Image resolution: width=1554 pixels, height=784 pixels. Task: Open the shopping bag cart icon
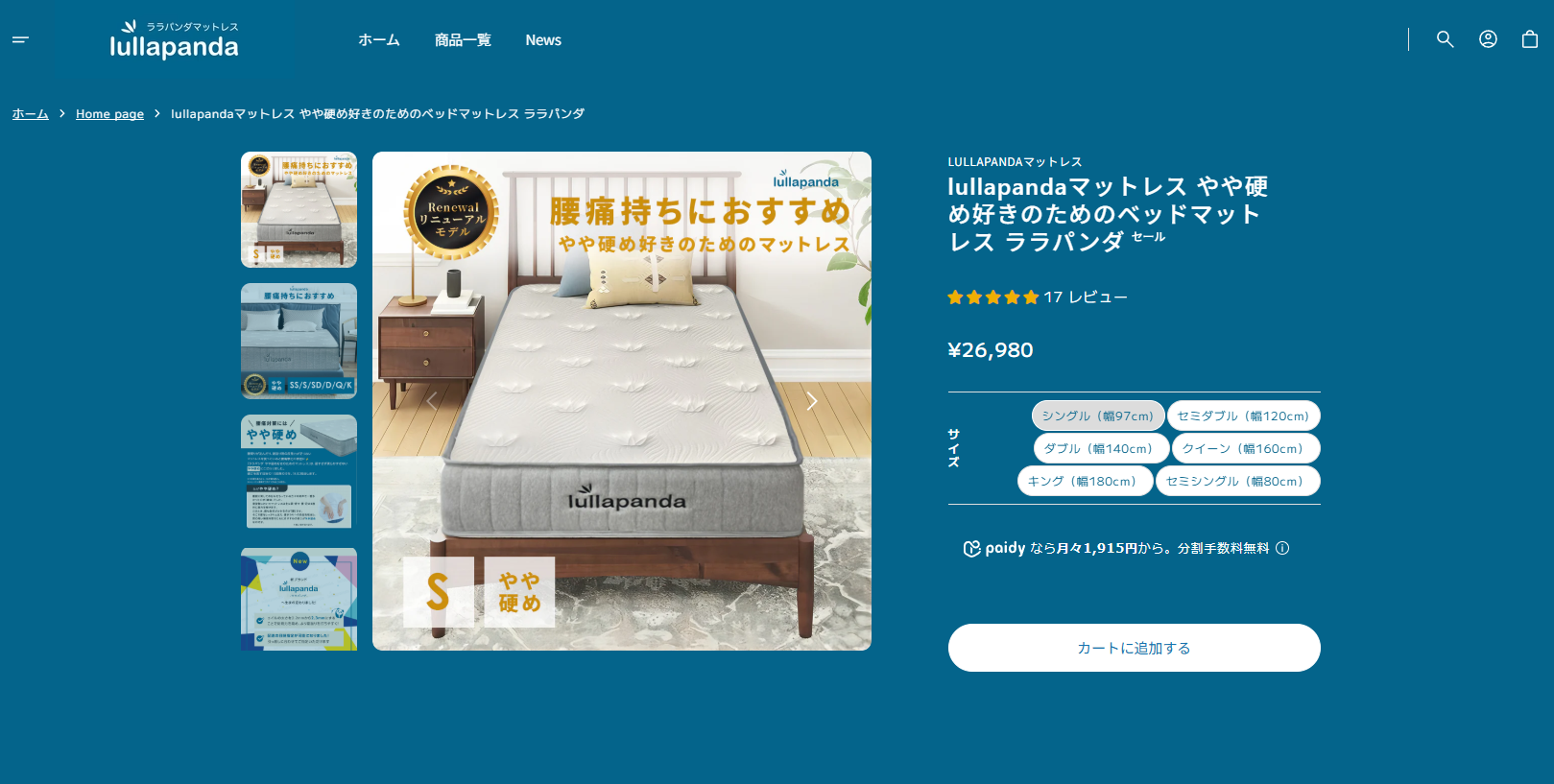pyautogui.click(x=1530, y=39)
